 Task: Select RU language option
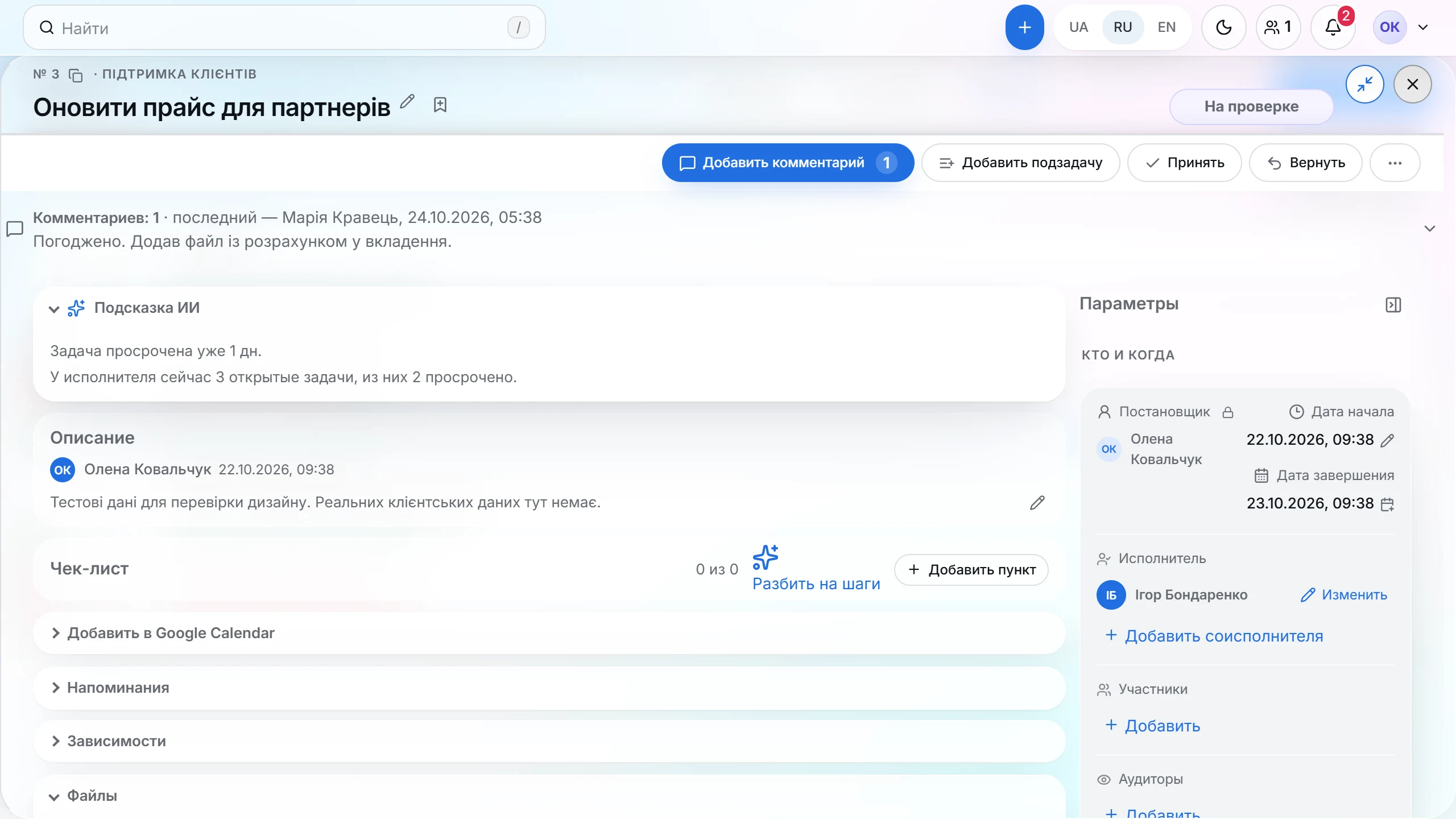[x=1123, y=27]
